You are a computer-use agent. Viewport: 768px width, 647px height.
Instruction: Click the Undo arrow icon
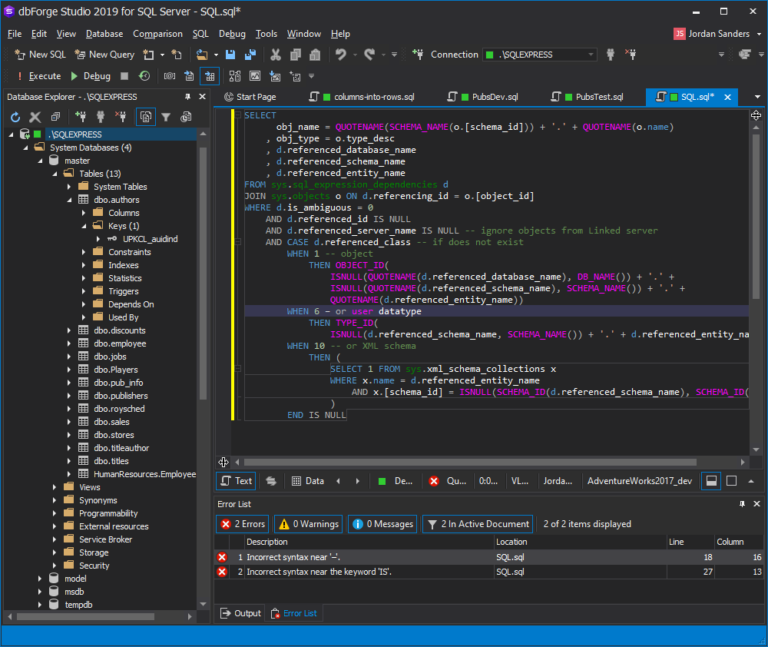click(x=340, y=55)
